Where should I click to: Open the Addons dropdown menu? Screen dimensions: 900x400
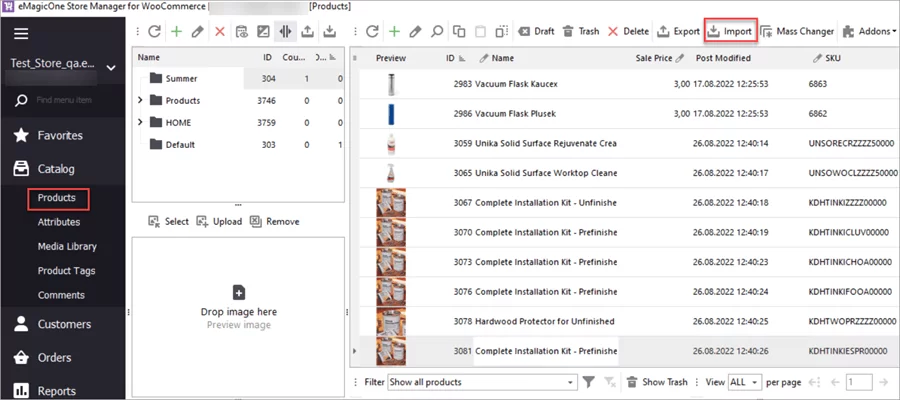870,31
